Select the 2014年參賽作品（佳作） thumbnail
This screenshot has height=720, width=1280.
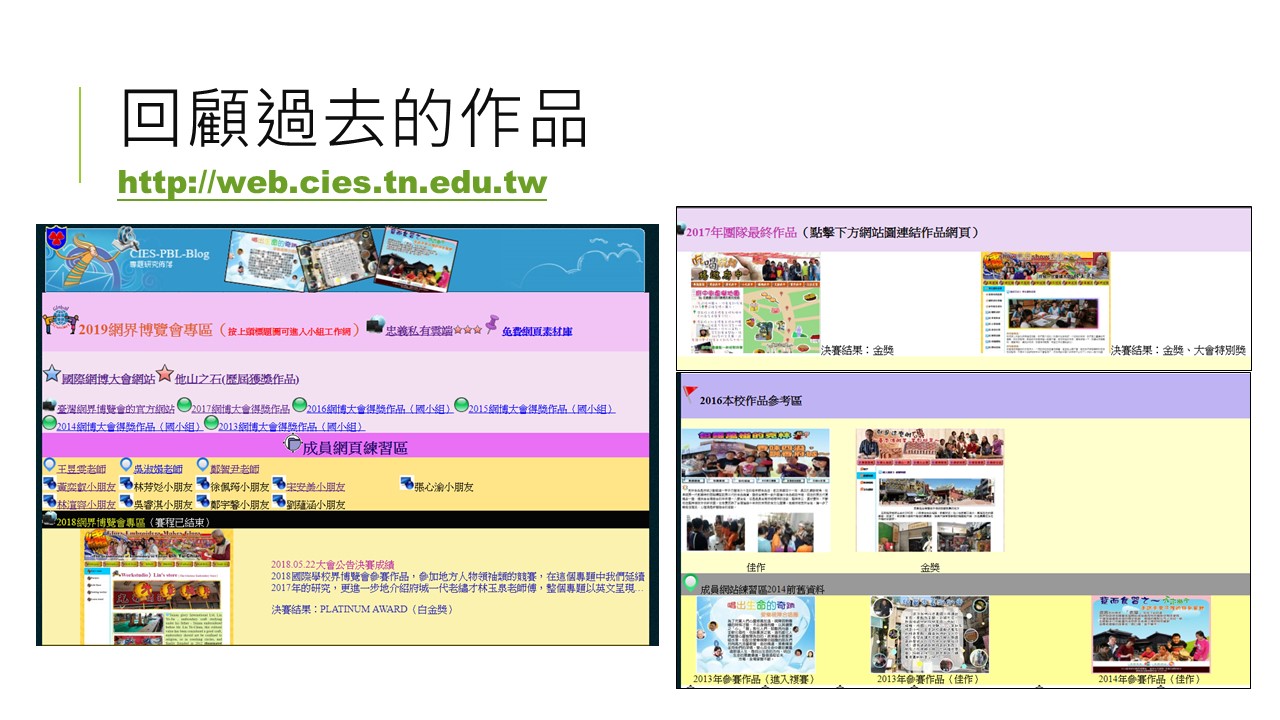pos(1150,634)
